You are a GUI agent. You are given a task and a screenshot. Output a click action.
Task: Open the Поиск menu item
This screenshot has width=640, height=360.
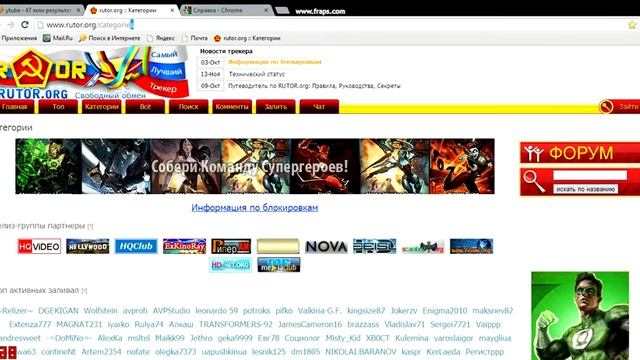pyautogui.click(x=189, y=107)
